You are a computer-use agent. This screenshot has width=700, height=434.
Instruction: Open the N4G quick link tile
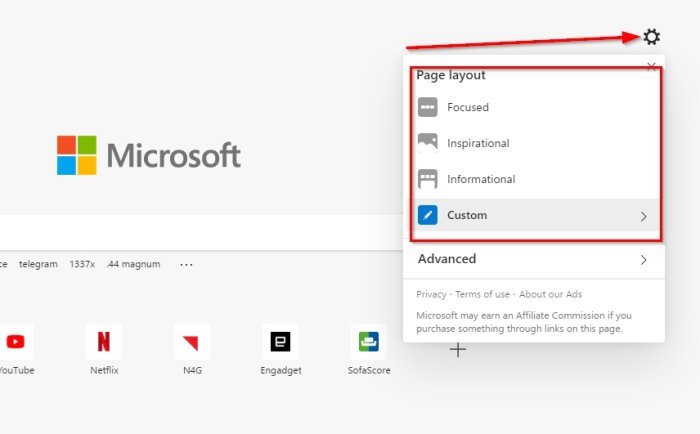tap(192, 341)
